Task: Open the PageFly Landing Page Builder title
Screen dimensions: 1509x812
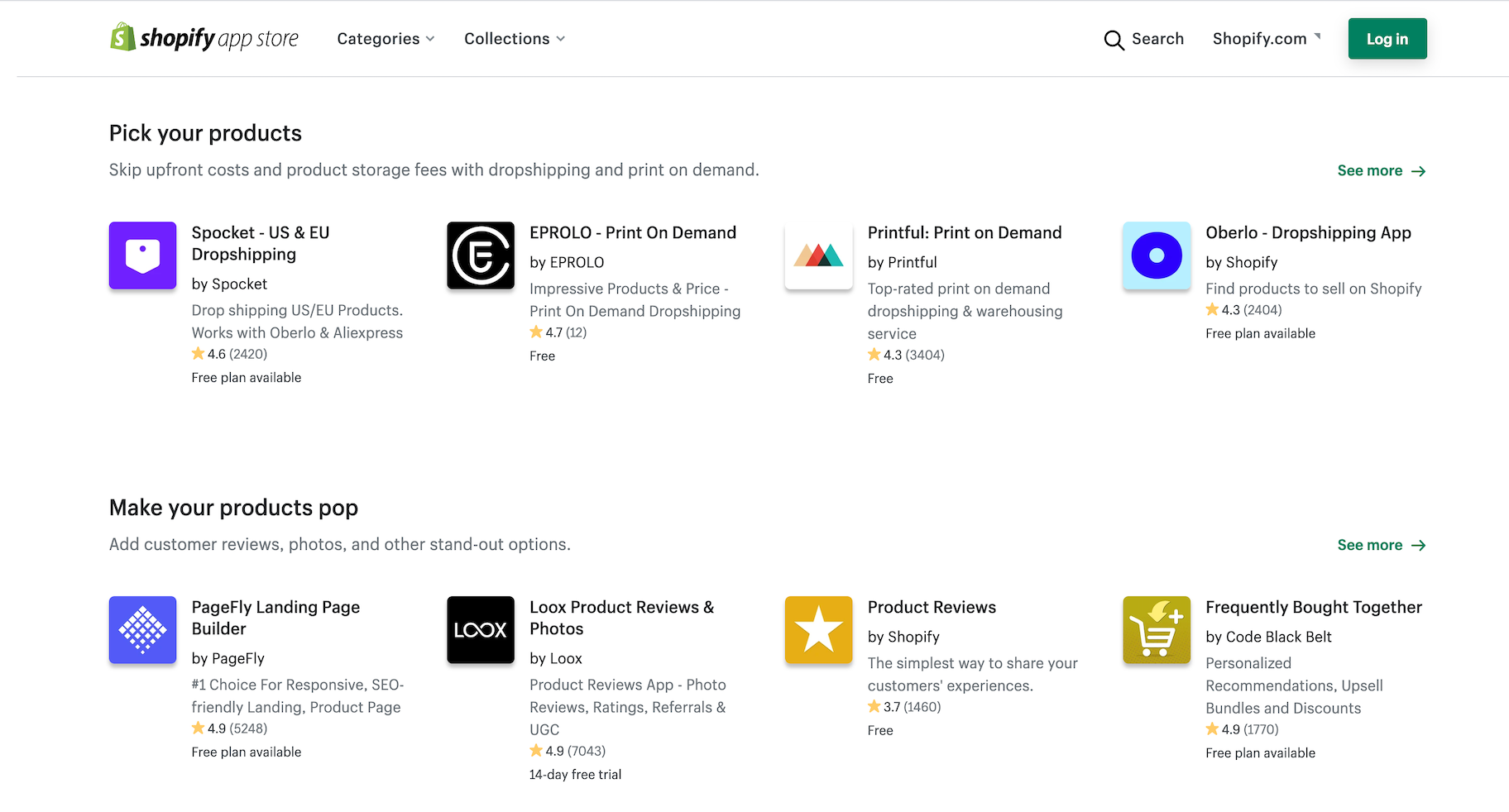Action: point(275,618)
